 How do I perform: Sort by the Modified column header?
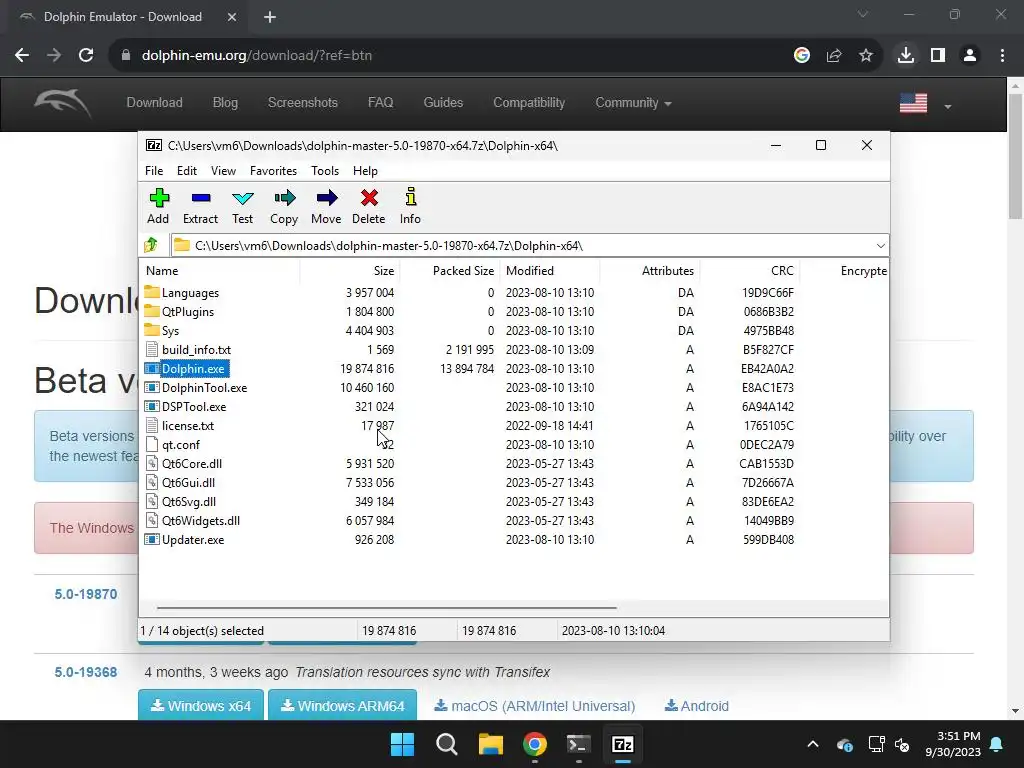coord(550,270)
